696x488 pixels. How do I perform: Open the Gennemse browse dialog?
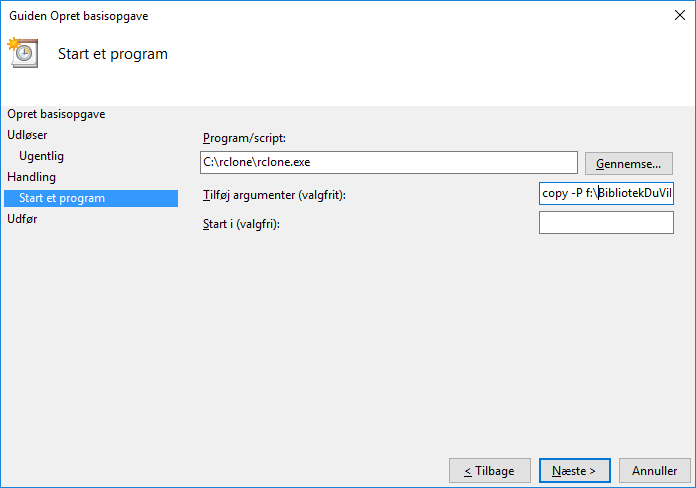[x=629, y=163]
